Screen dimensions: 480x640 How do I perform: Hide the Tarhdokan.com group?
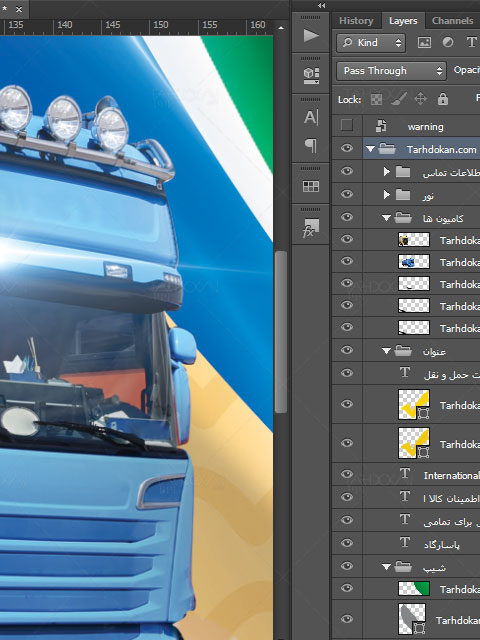[x=347, y=148]
